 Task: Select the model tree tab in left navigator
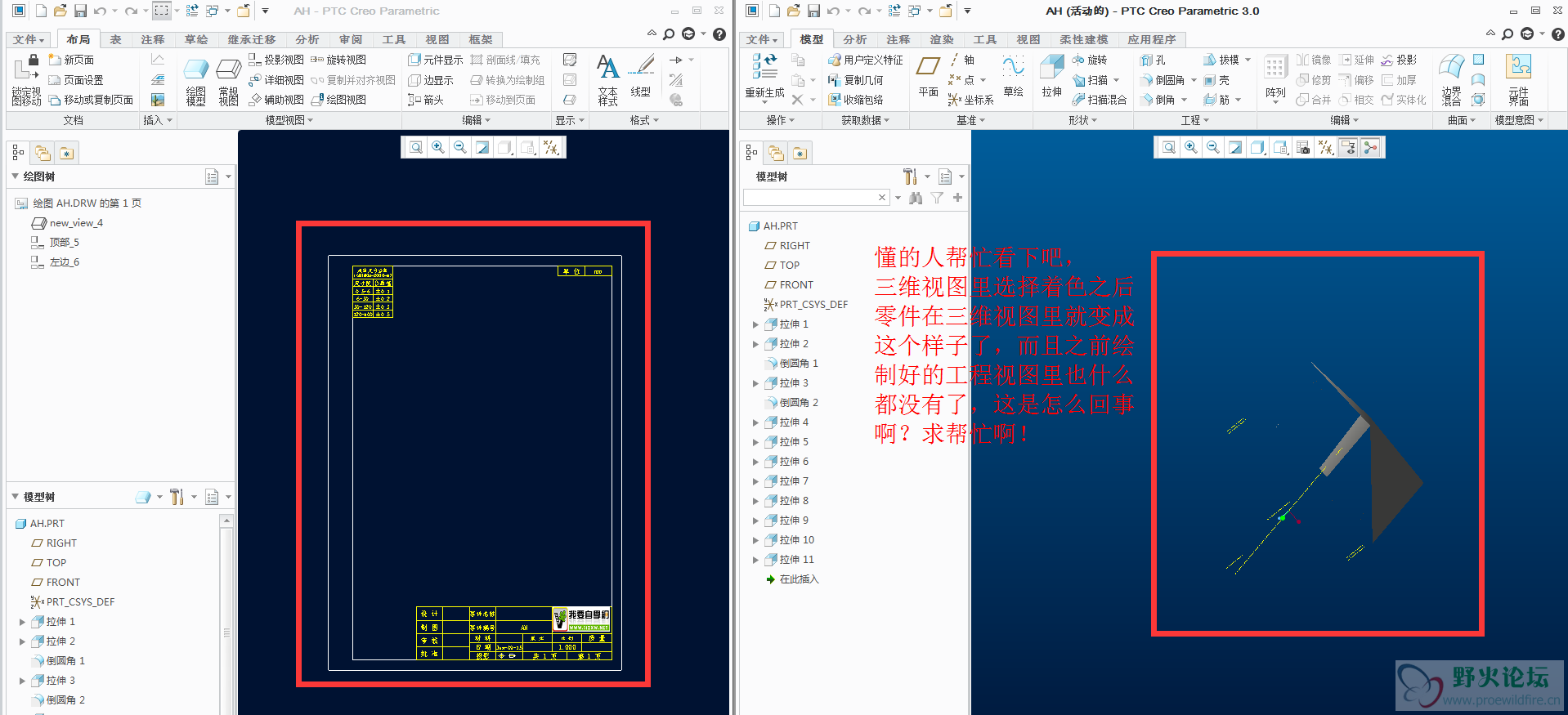click(18, 153)
